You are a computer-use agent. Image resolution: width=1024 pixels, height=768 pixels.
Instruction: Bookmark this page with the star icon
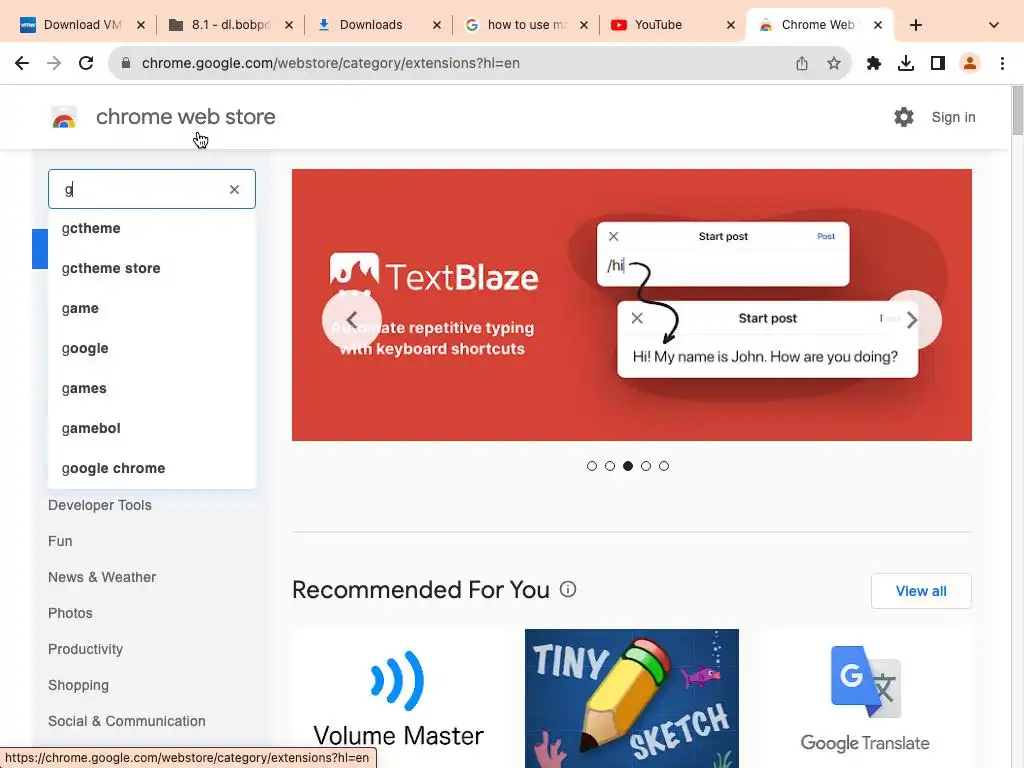(834, 63)
